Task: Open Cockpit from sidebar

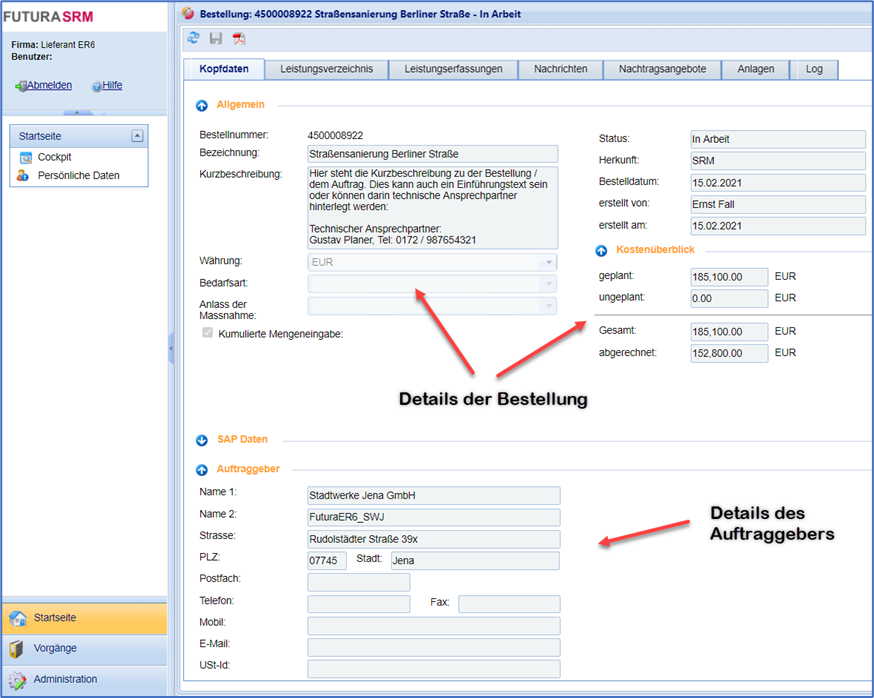Action: 54,157
